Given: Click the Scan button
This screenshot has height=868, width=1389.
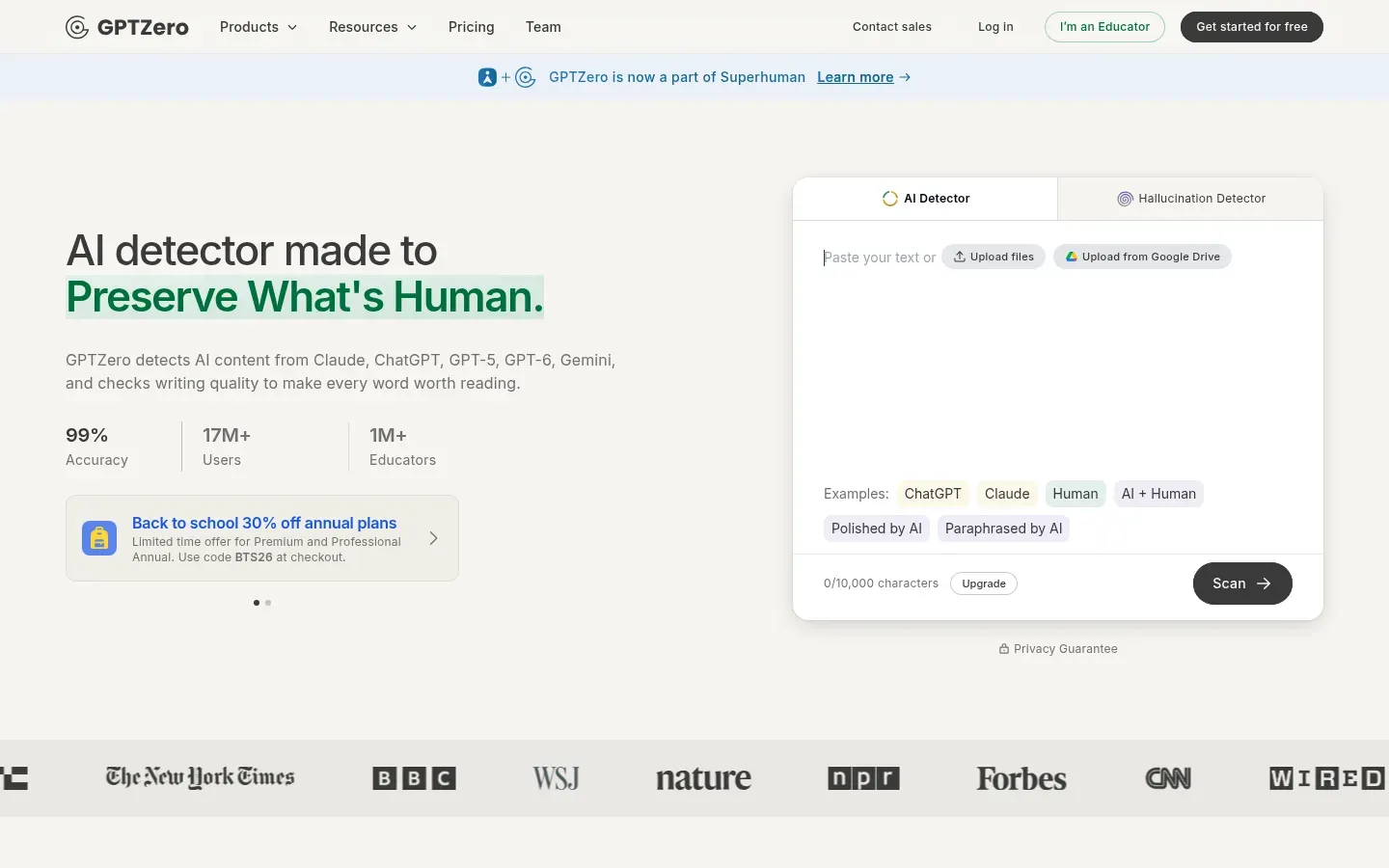Looking at the screenshot, I should (x=1242, y=583).
